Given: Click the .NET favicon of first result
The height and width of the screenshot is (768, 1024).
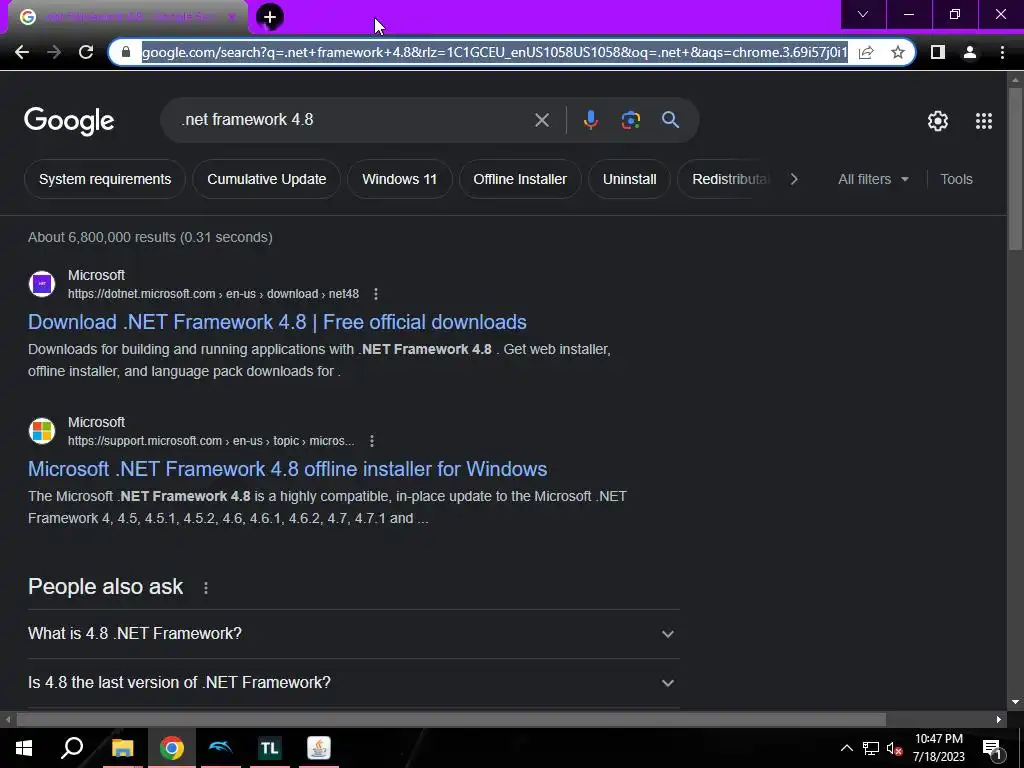Looking at the screenshot, I should click(42, 284).
